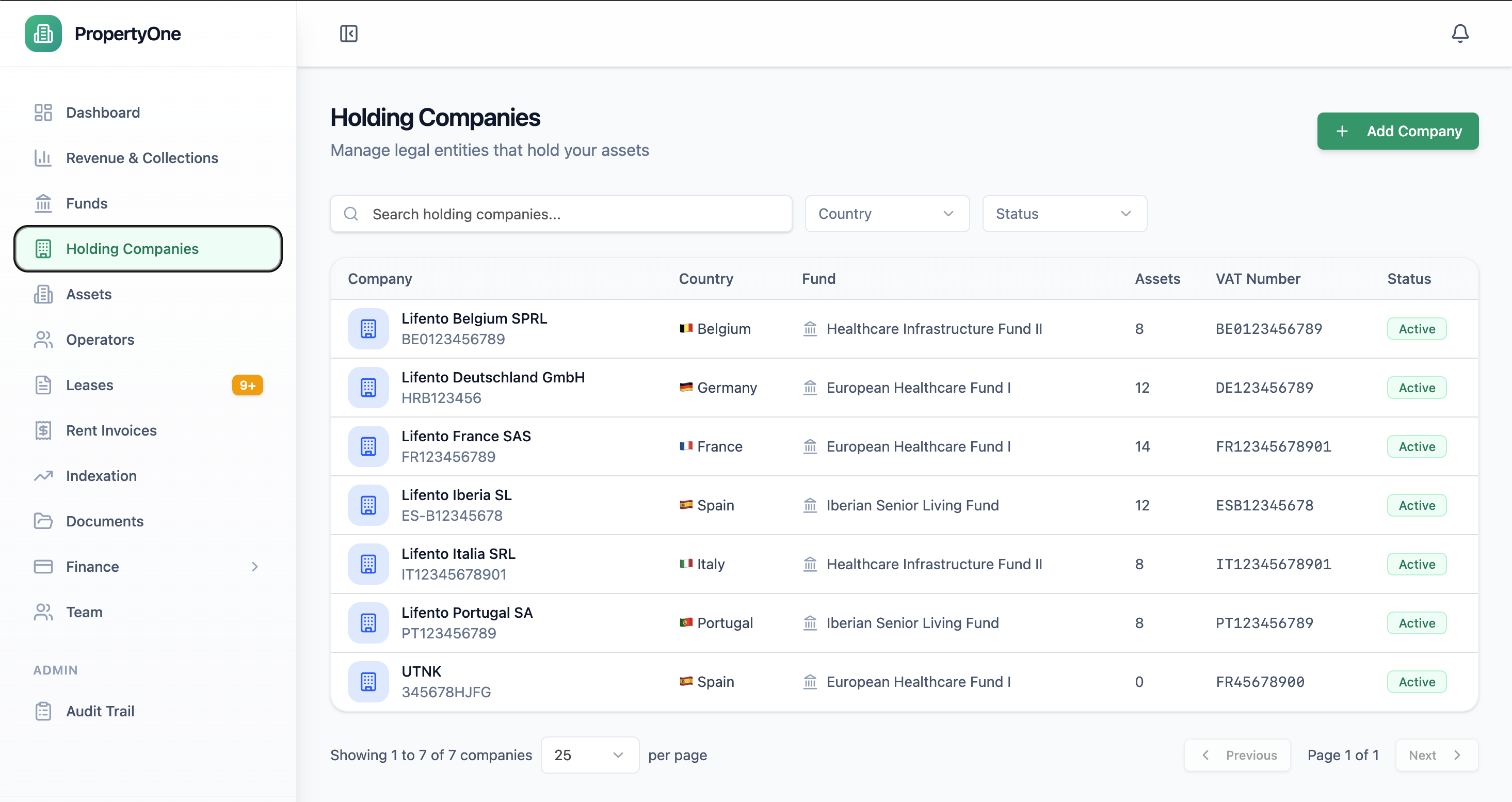Viewport: 1512px width, 802px height.
Task: Click the Status column header
Action: [x=1409, y=279]
